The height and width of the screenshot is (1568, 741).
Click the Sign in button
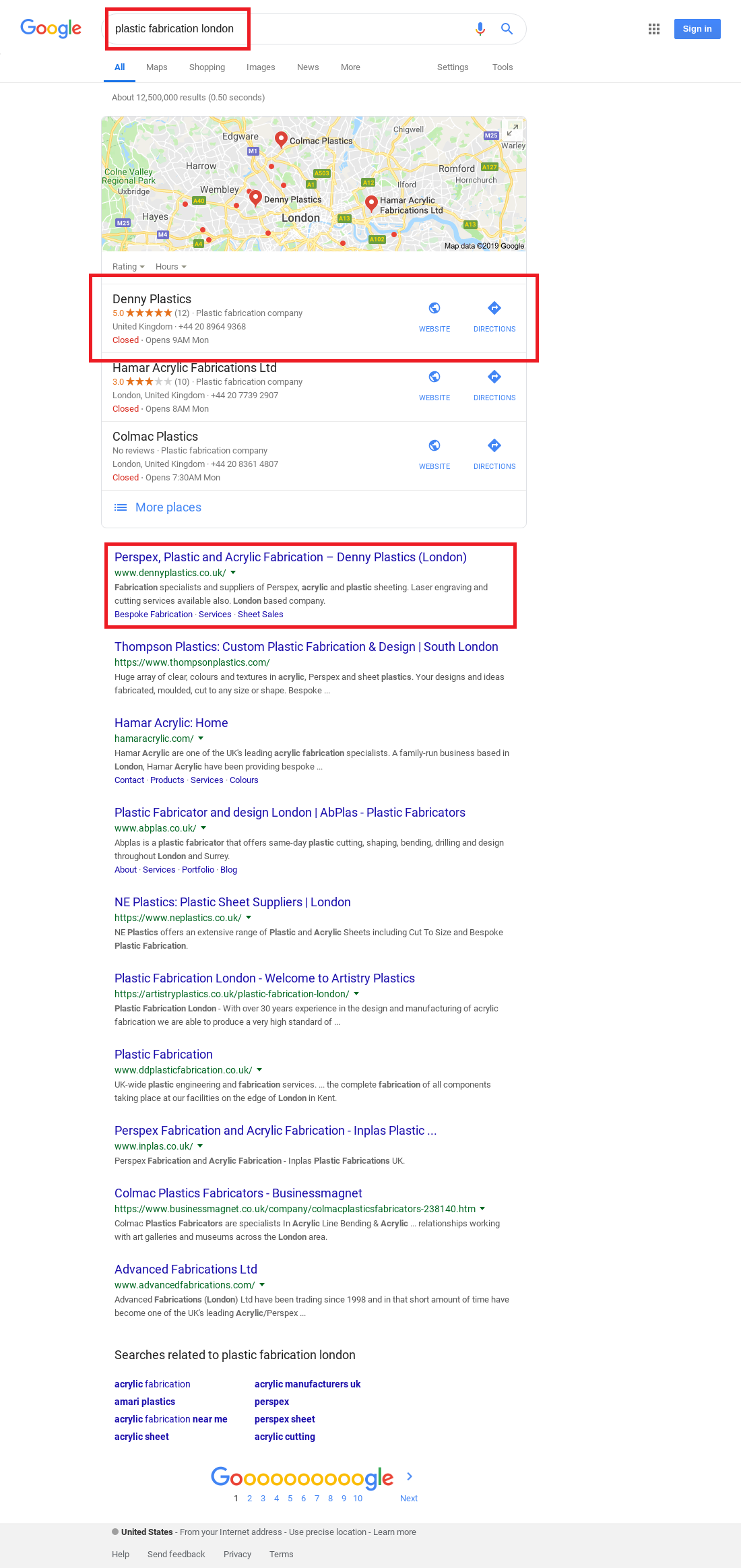(x=697, y=29)
